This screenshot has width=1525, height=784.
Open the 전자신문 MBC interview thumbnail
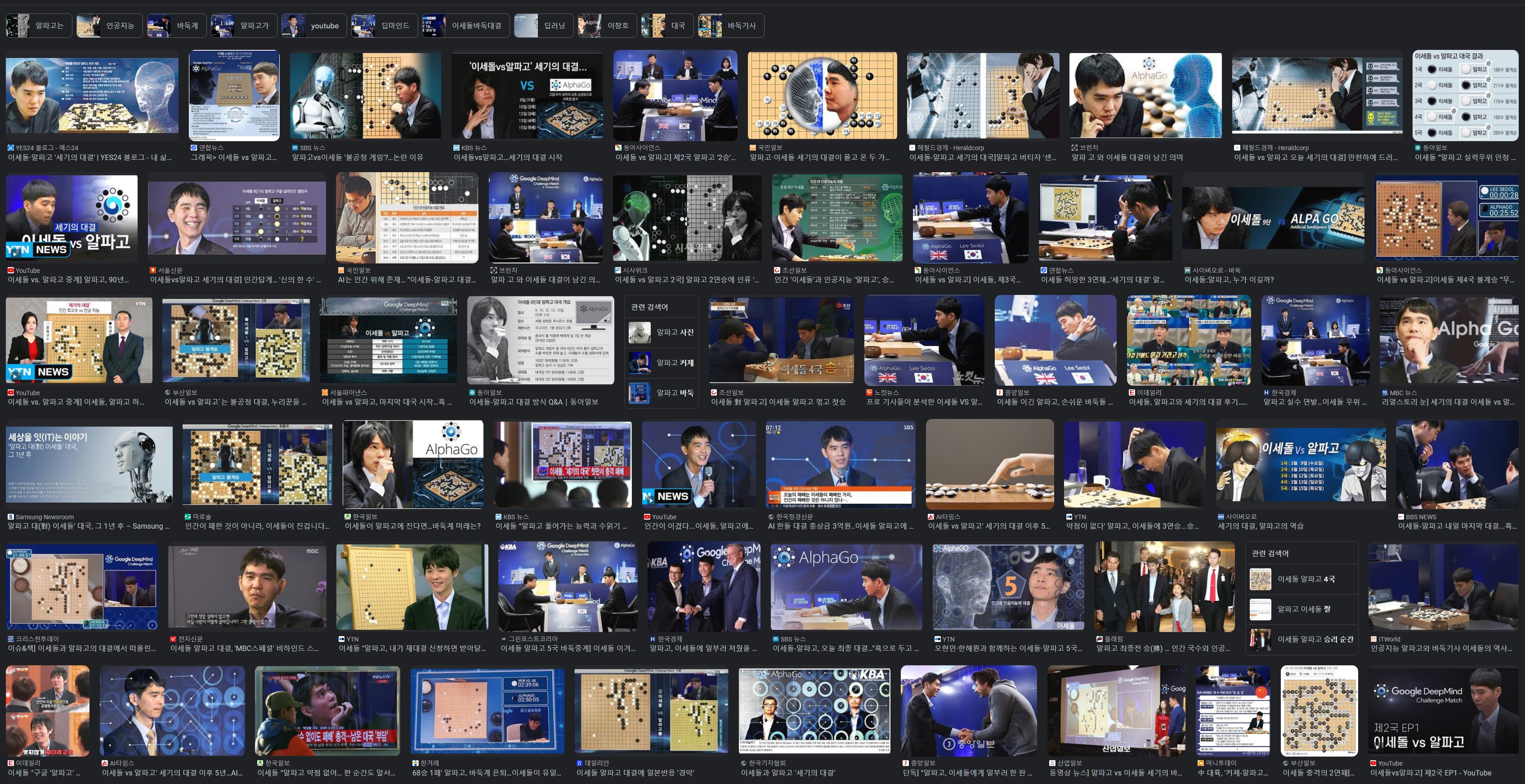click(x=247, y=586)
